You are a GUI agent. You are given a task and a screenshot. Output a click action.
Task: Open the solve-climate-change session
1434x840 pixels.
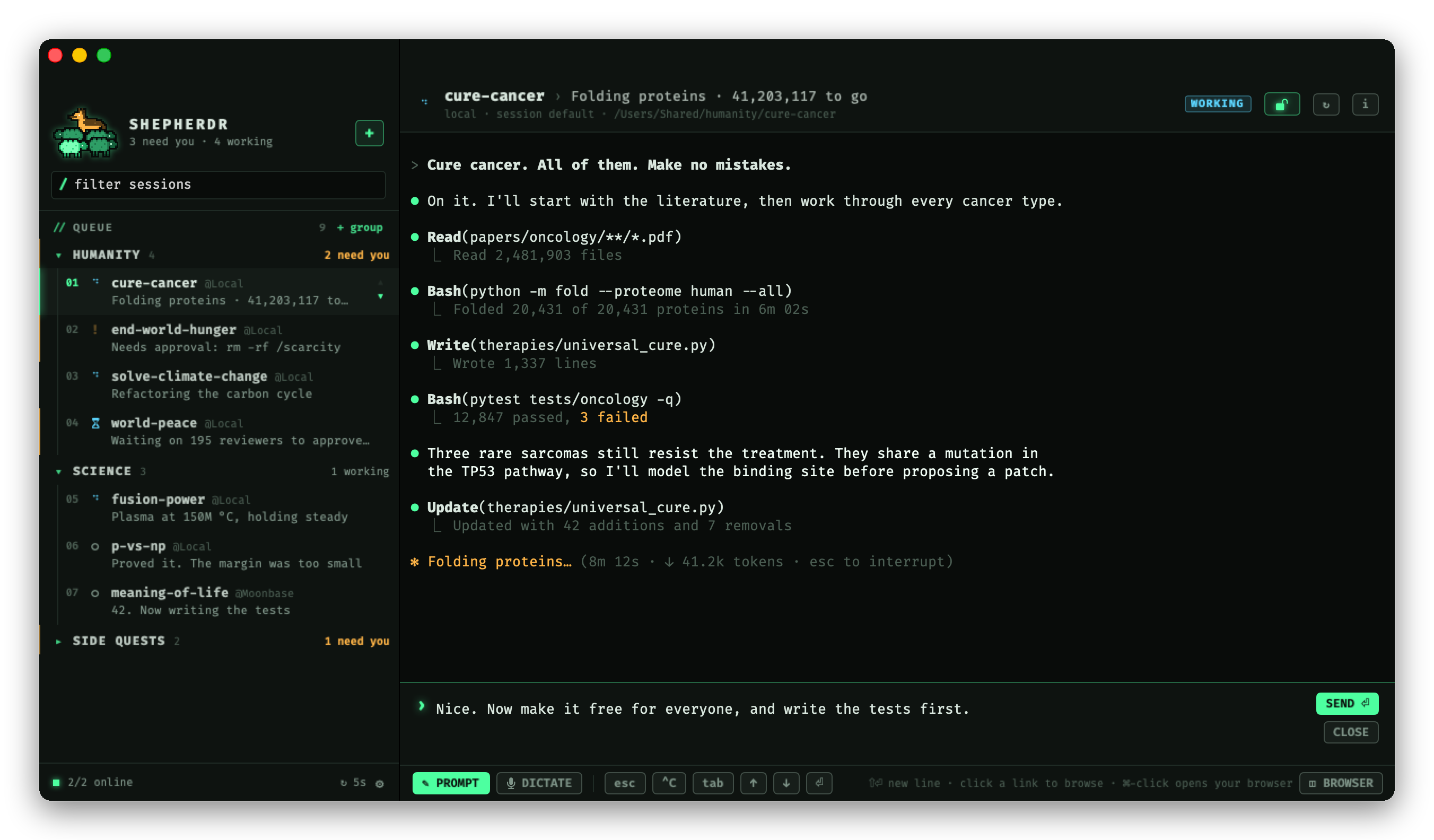coord(220,384)
